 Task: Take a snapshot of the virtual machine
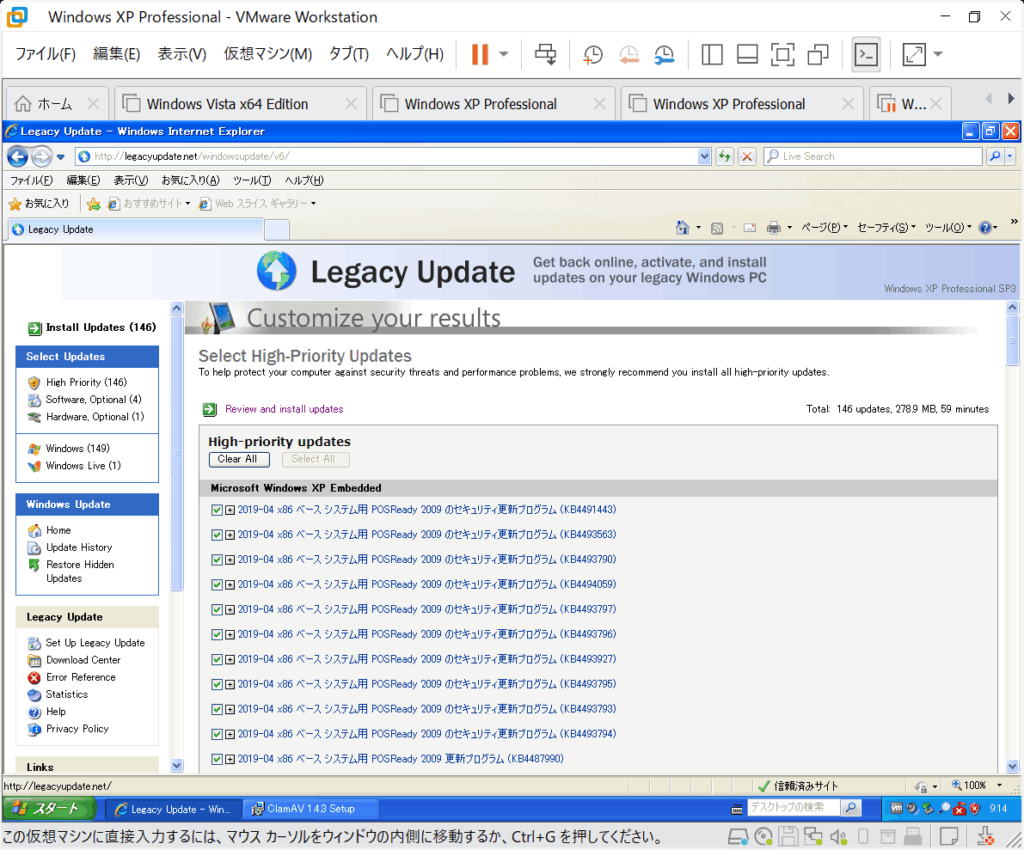(593, 55)
